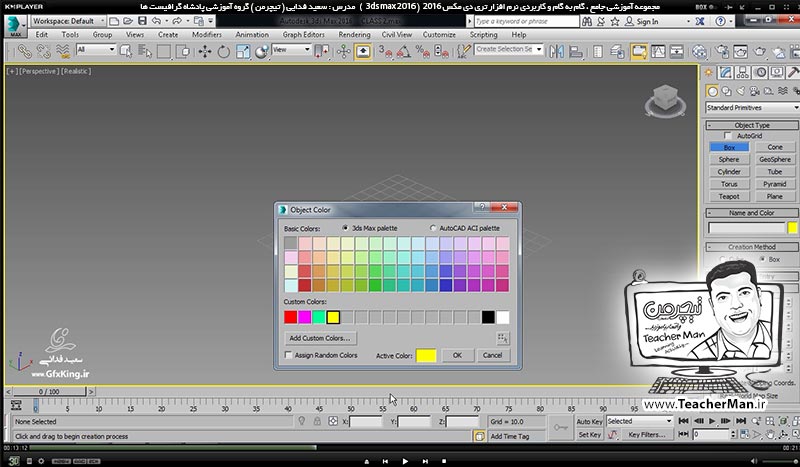Open the Motion panel tab
The image size is (800, 467).
(x=761, y=72)
